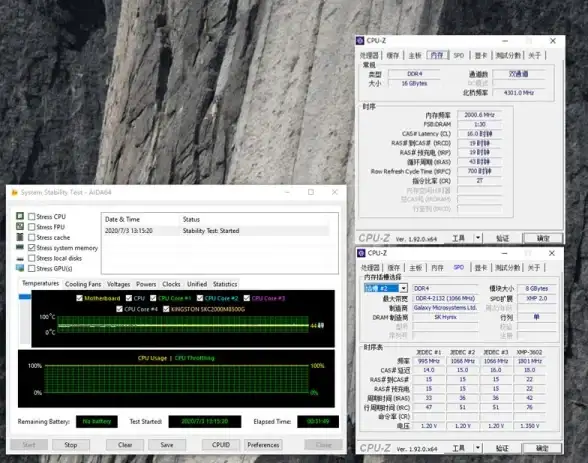Enable the Stress FPU checkbox
Screen dimensions: 588x463
pos(32,227)
